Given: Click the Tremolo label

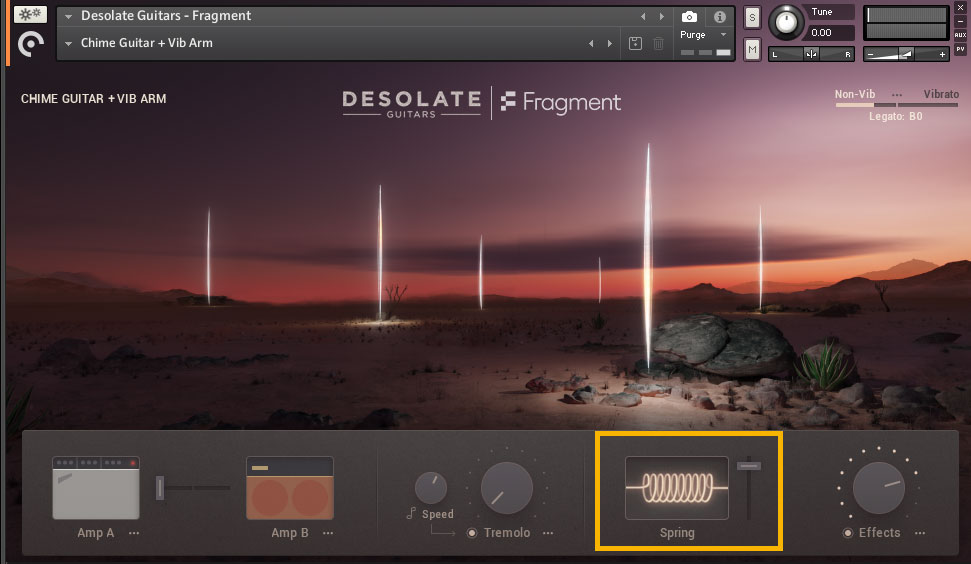Looking at the screenshot, I should coord(507,533).
